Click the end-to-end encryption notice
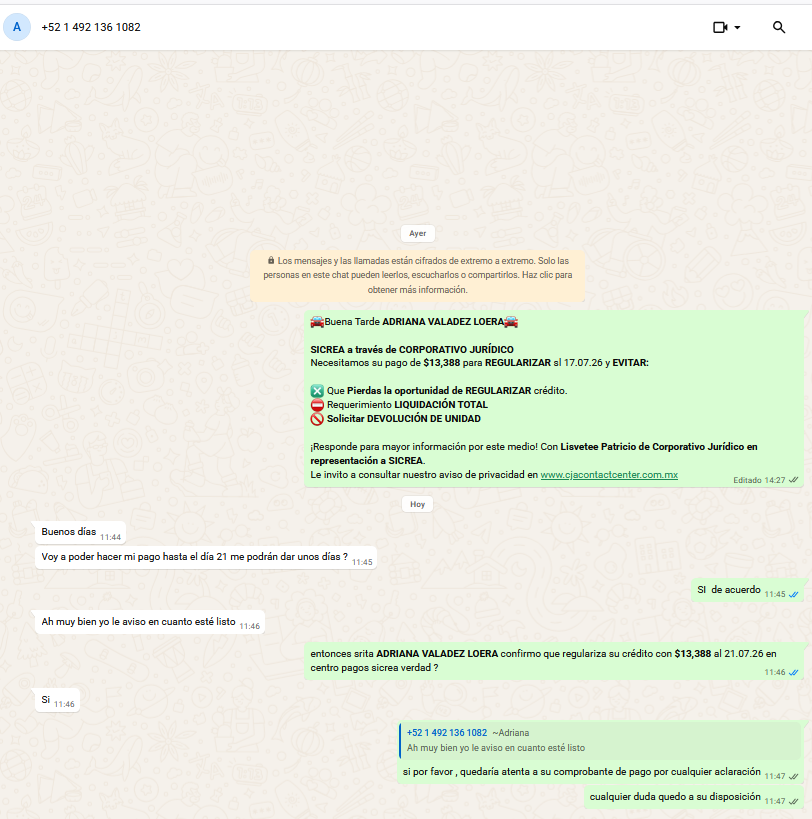 (417, 275)
